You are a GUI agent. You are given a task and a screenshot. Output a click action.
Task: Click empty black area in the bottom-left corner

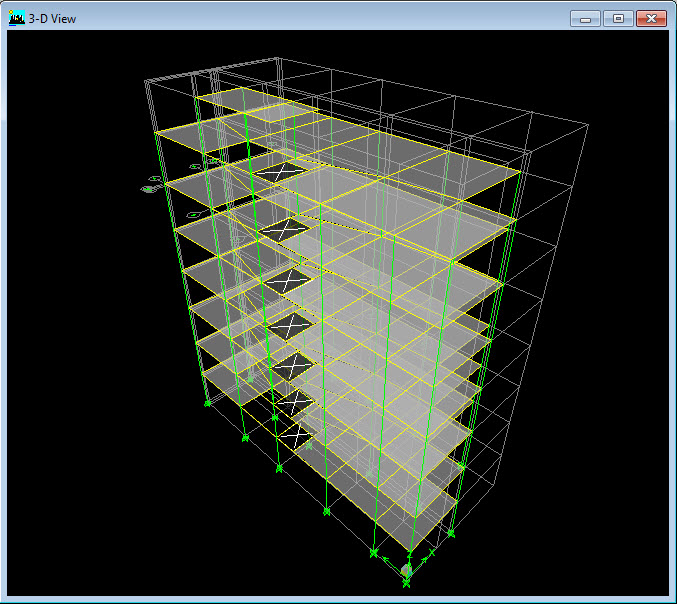click(x=60, y=550)
